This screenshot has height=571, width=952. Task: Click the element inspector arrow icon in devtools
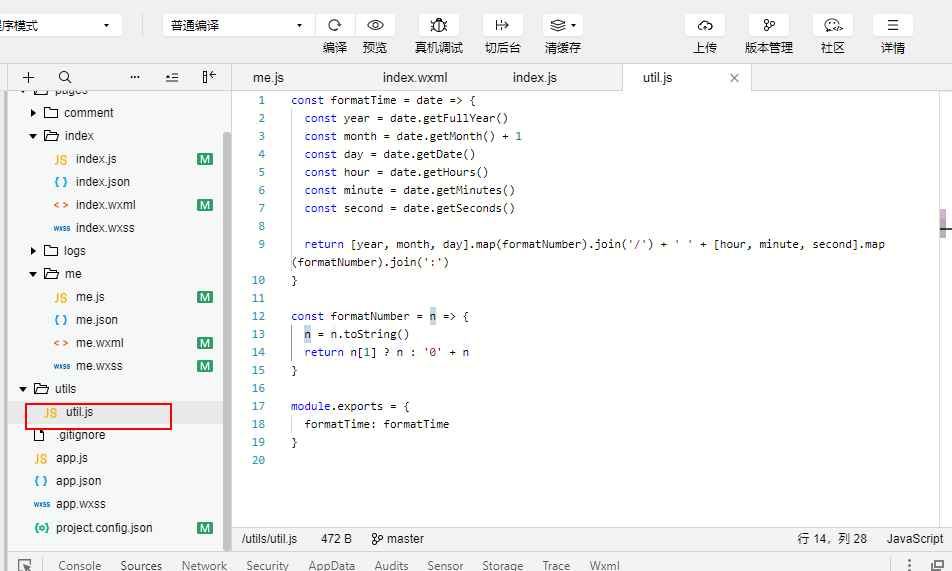24,565
